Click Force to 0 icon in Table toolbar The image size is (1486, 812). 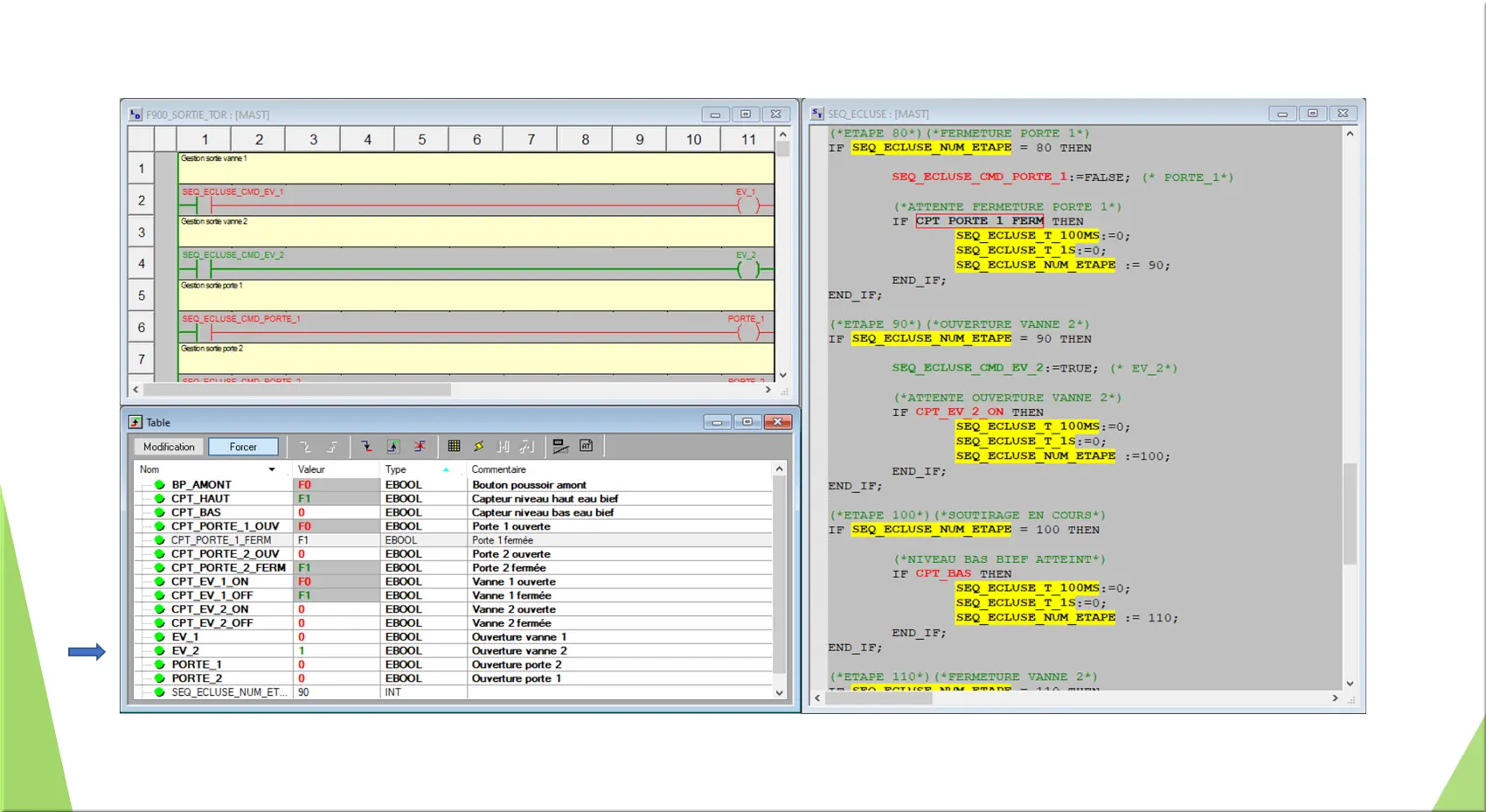[366, 447]
